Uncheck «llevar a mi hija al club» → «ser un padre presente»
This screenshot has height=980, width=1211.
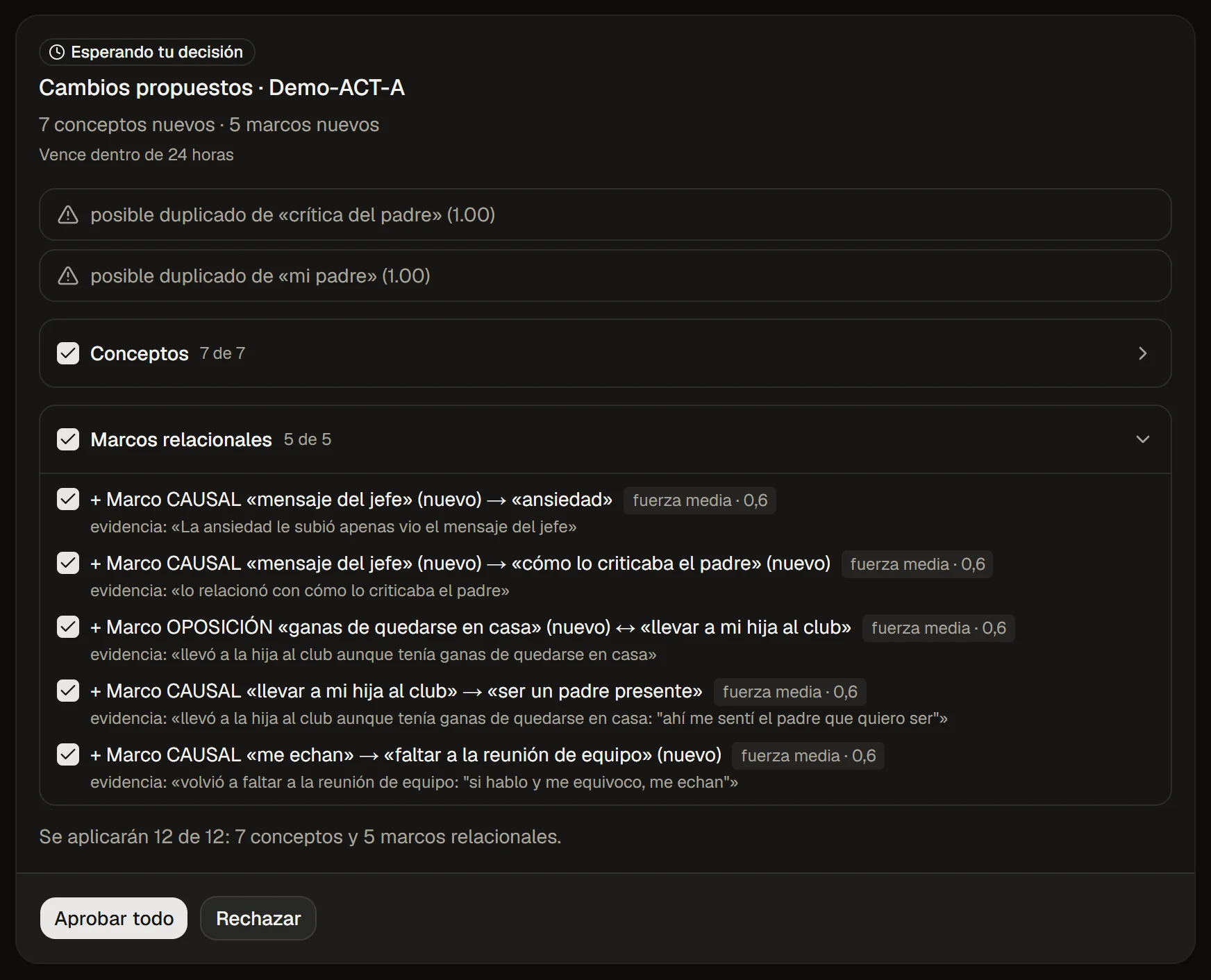tap(68, 691)
